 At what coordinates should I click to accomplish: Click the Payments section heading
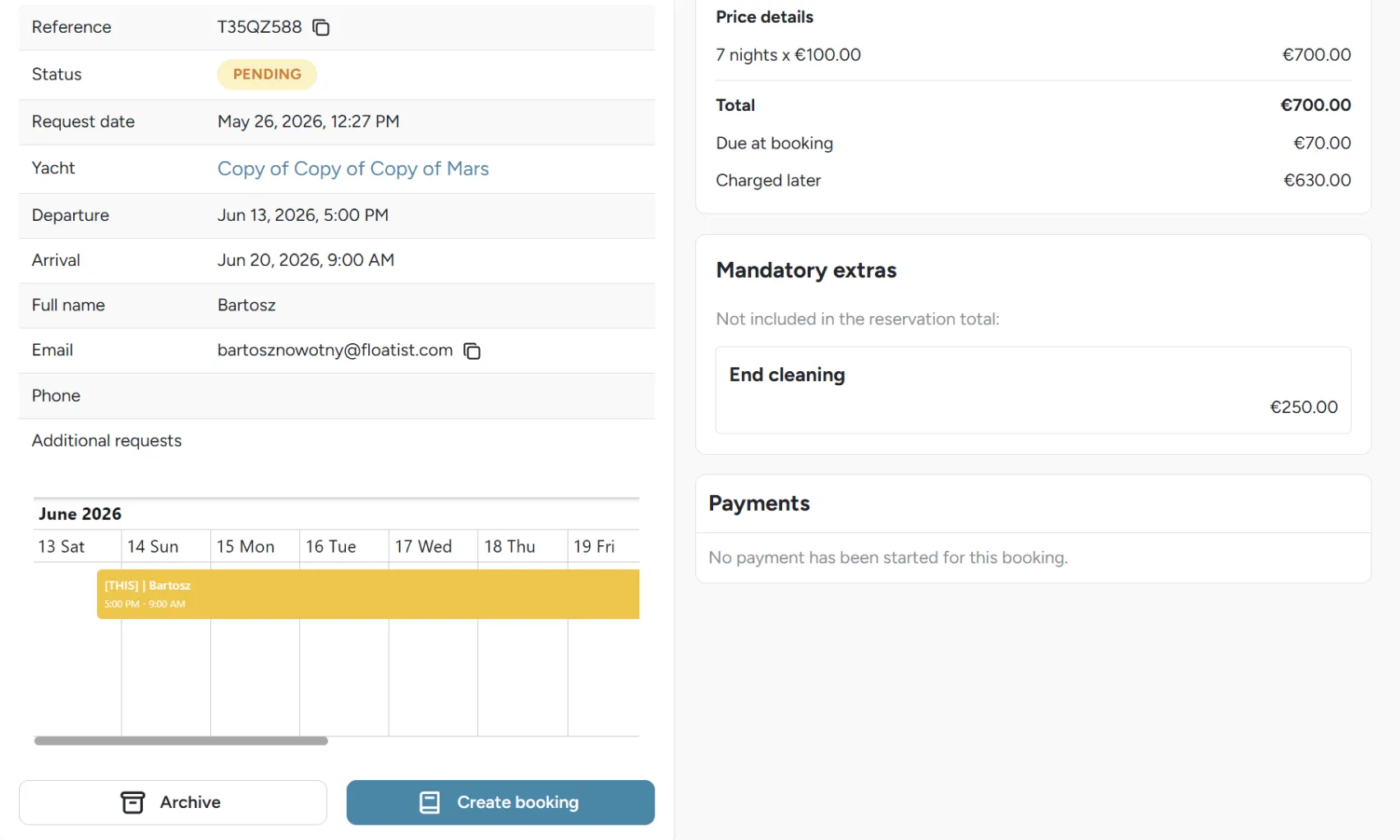759,503
